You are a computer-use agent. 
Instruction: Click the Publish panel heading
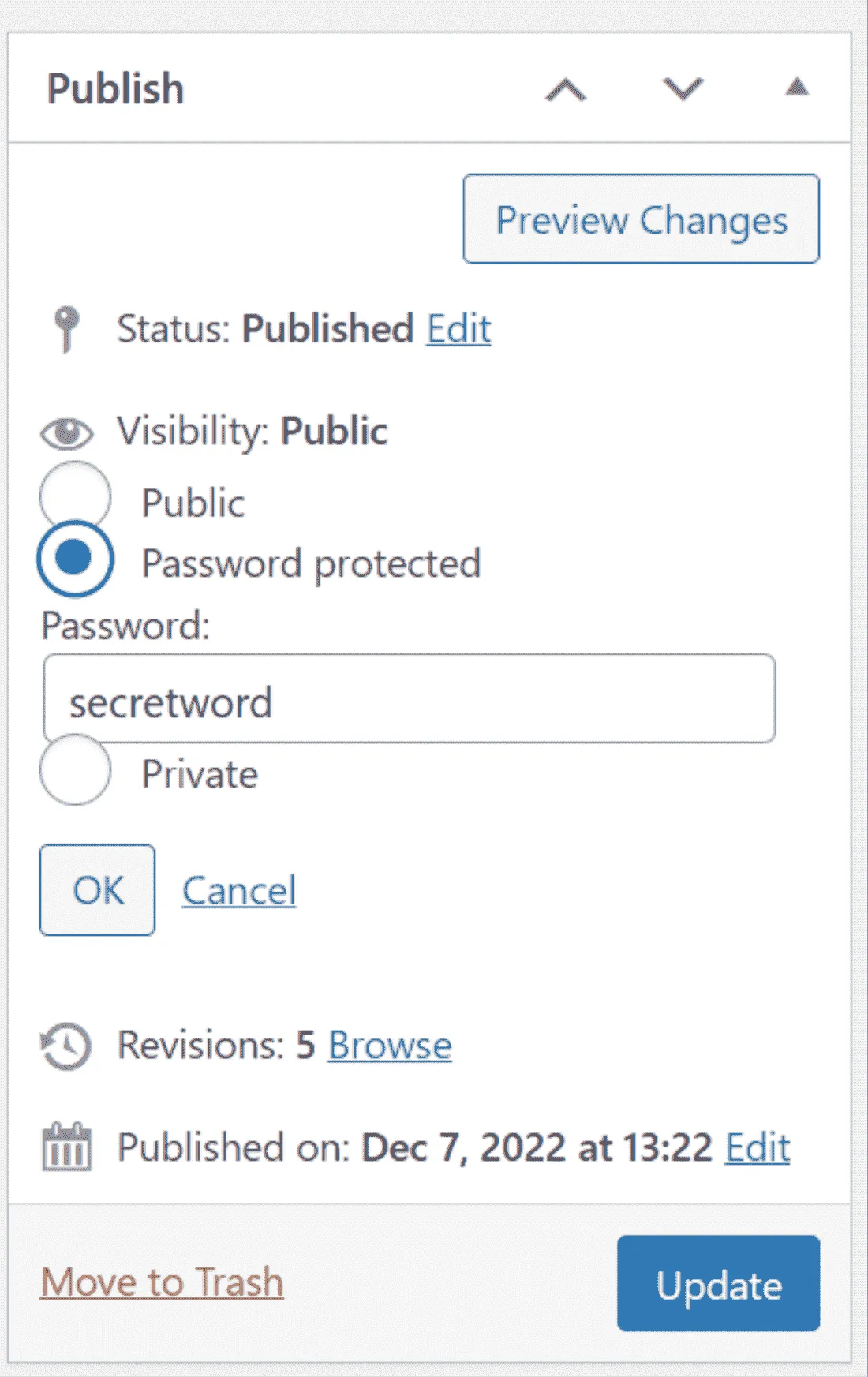[x=115, y=88]
